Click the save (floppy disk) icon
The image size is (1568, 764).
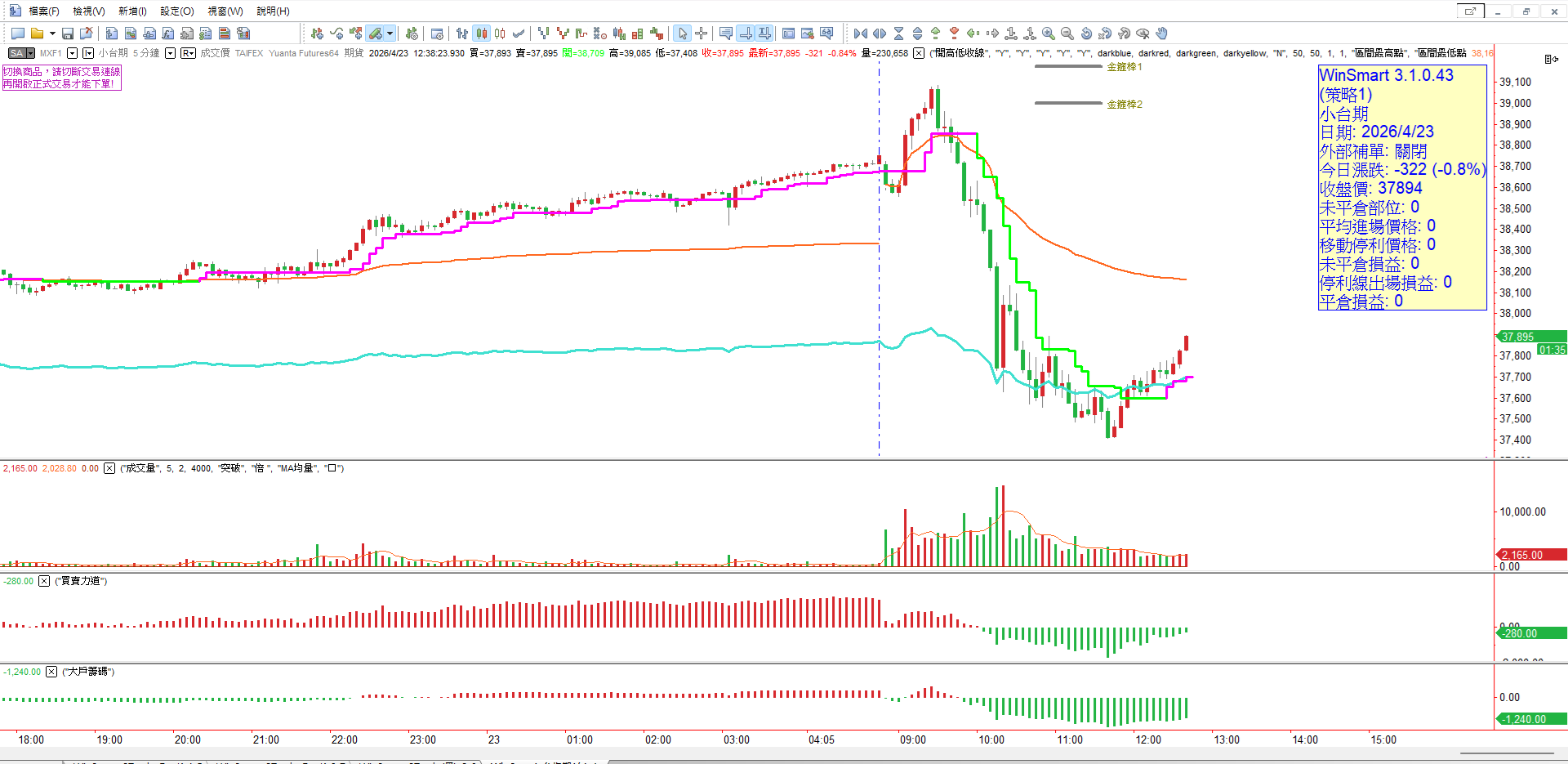tap(68, 34)
